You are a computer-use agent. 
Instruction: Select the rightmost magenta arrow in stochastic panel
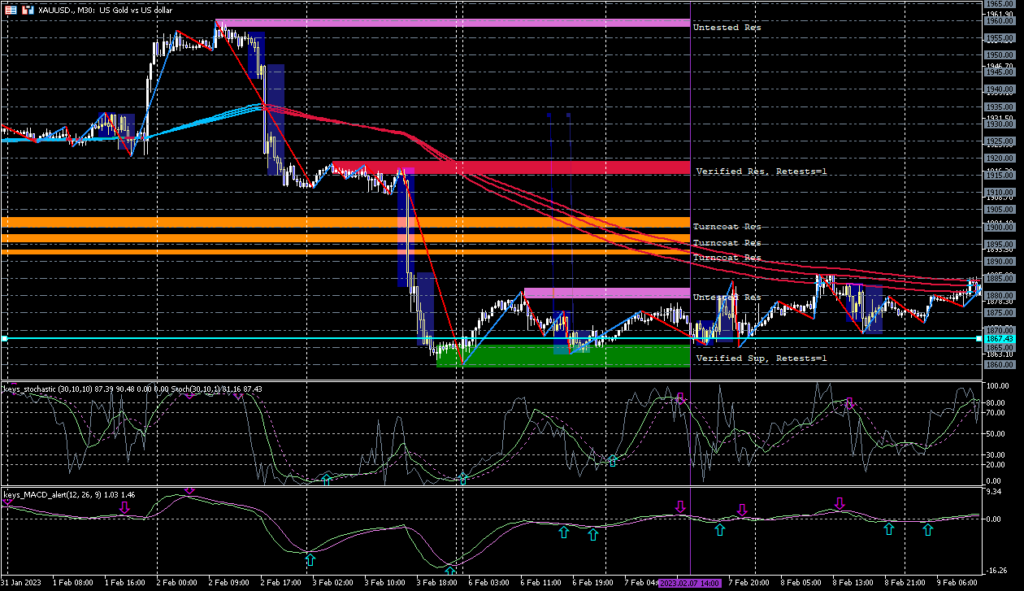pyautogui.click(x=850, y=405)
